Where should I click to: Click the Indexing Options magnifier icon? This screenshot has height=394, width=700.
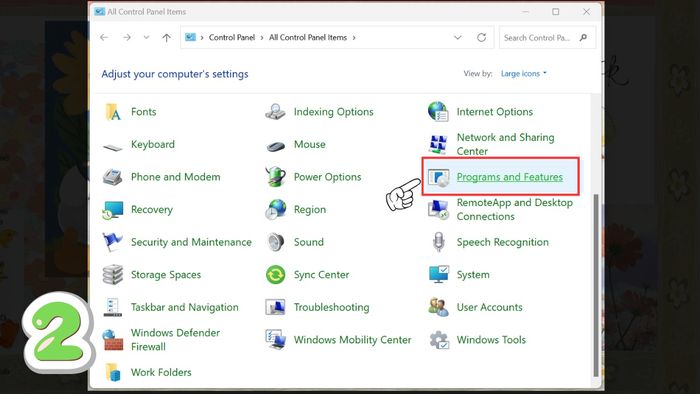275,112
